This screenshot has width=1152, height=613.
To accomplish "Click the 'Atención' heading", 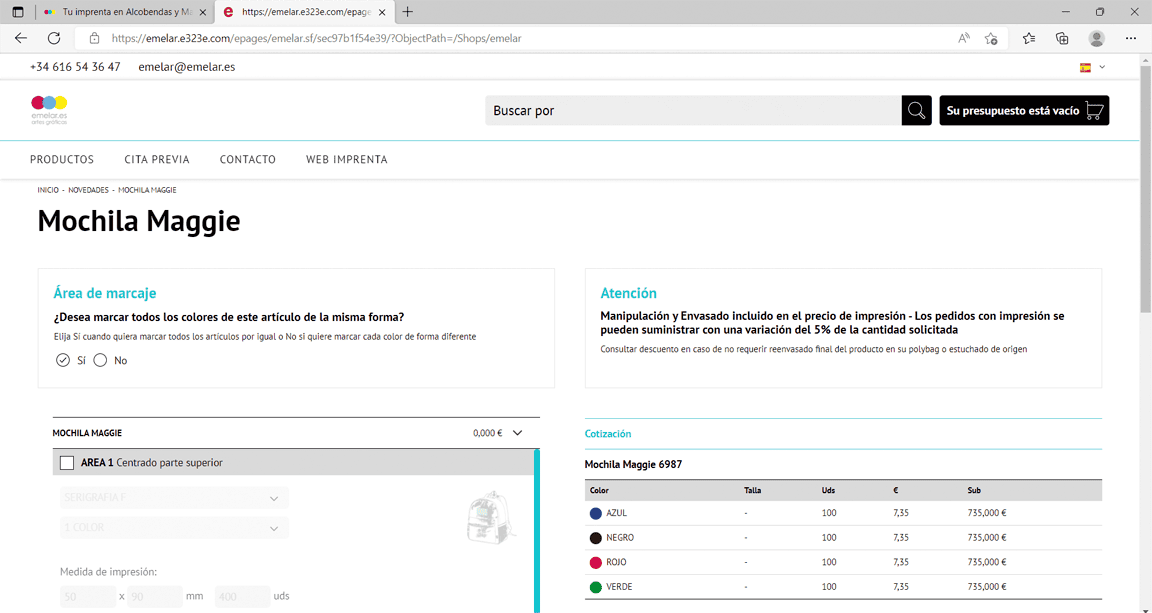I will click(628, 293).
